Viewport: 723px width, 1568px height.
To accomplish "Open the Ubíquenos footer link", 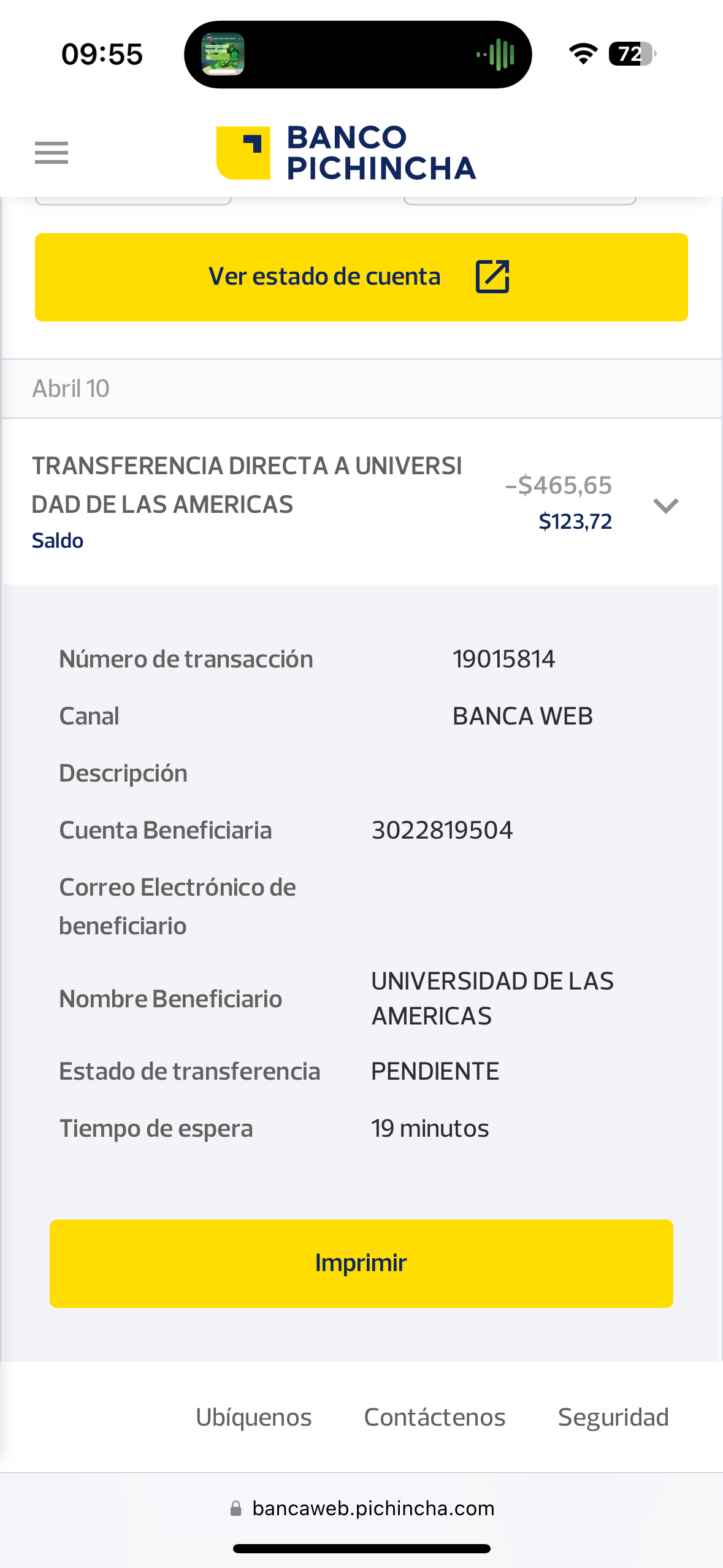I will 253,1417.
